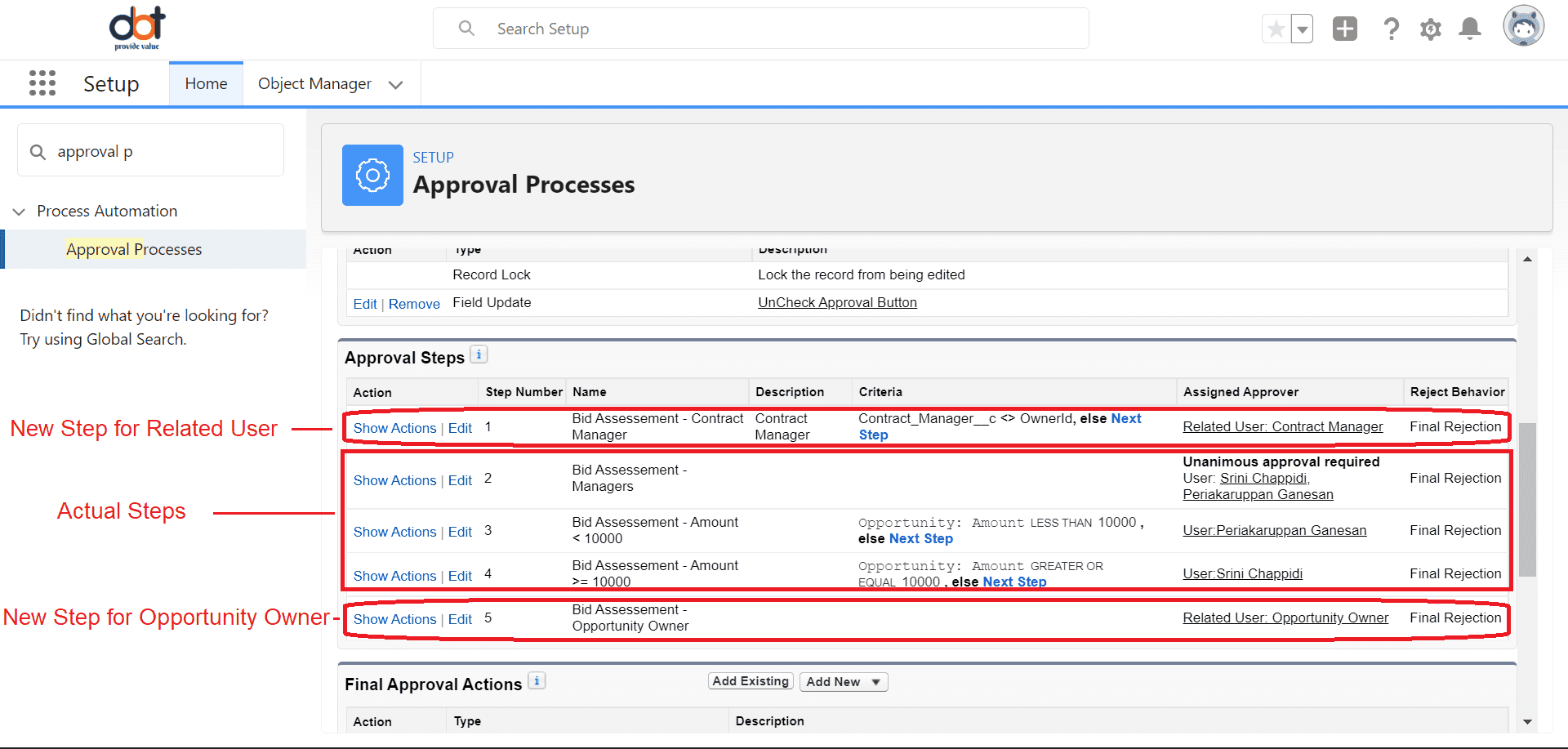Click Show Actions for step 2

394,480
